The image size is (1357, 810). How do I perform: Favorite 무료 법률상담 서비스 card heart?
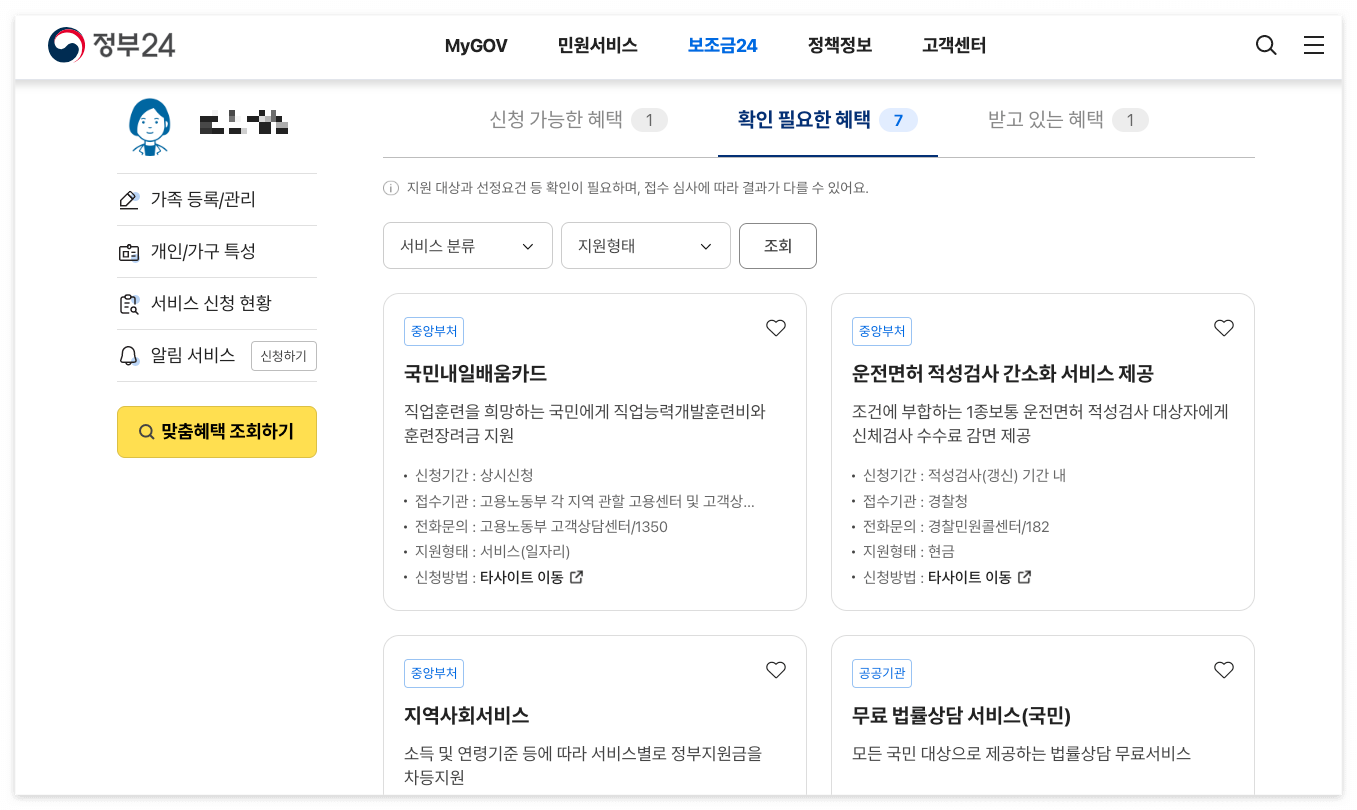pyautogui.click(x=1224, y=670)
